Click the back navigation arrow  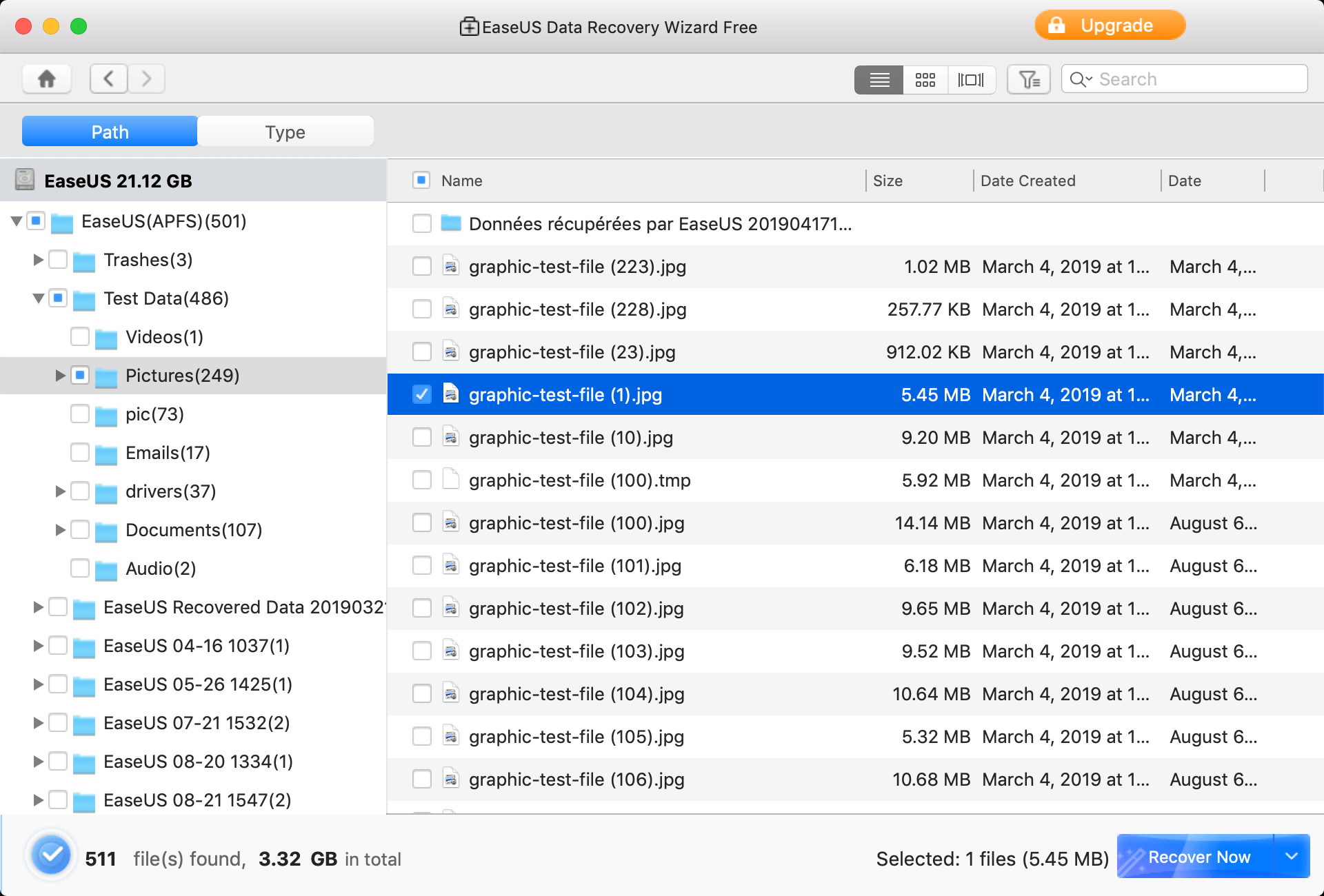click(108, 78)
